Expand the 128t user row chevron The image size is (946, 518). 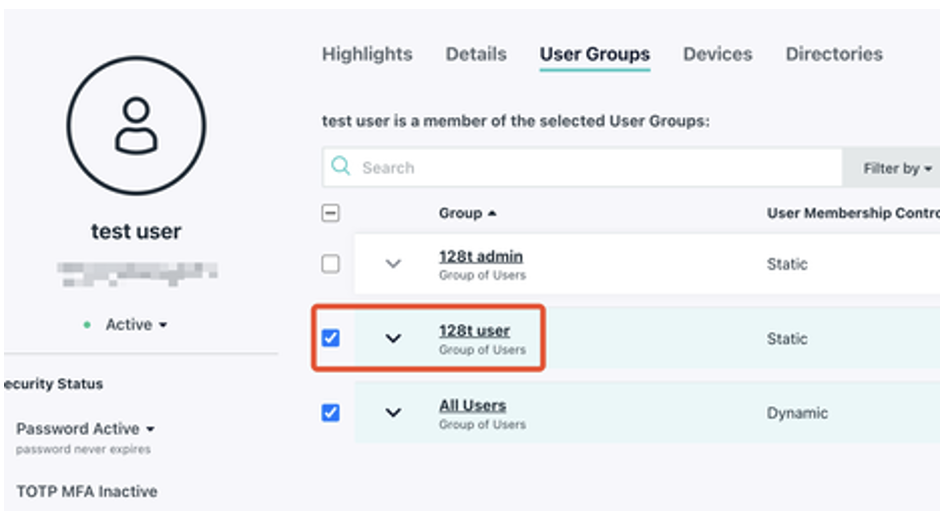pos(393,338)
